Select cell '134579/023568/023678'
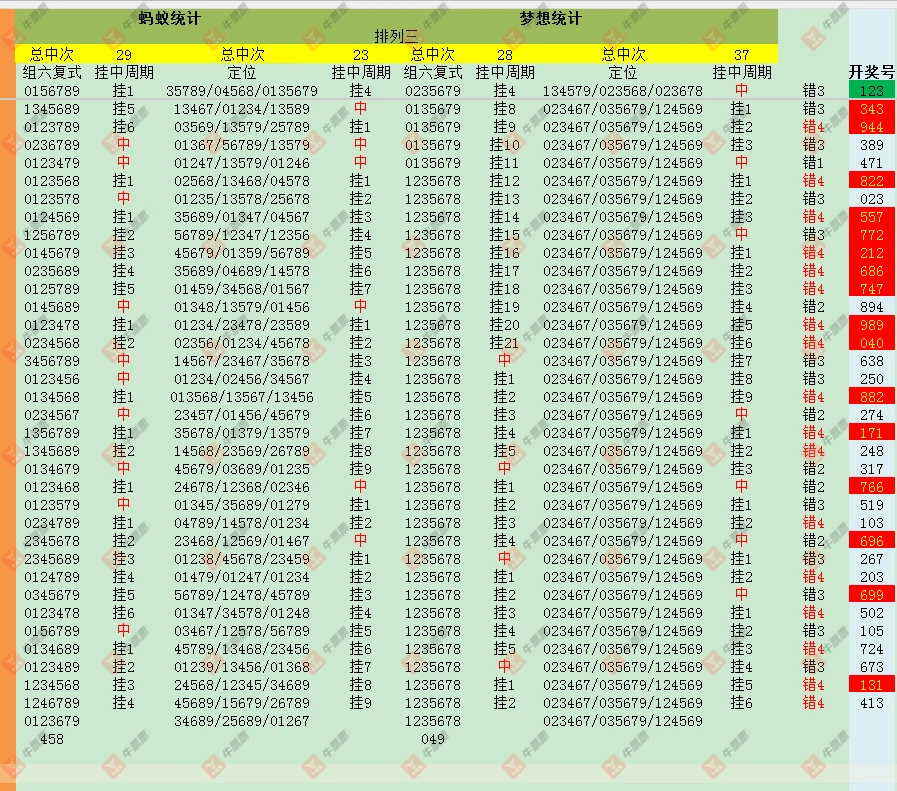 622,91
